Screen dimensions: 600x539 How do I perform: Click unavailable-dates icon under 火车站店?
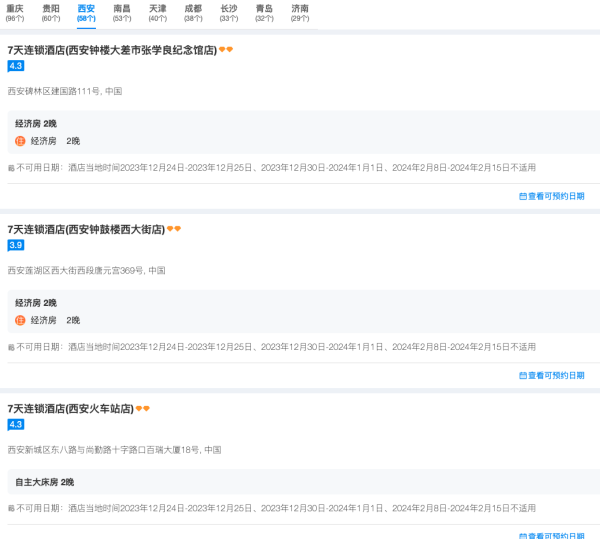click(x=11, y=509)
